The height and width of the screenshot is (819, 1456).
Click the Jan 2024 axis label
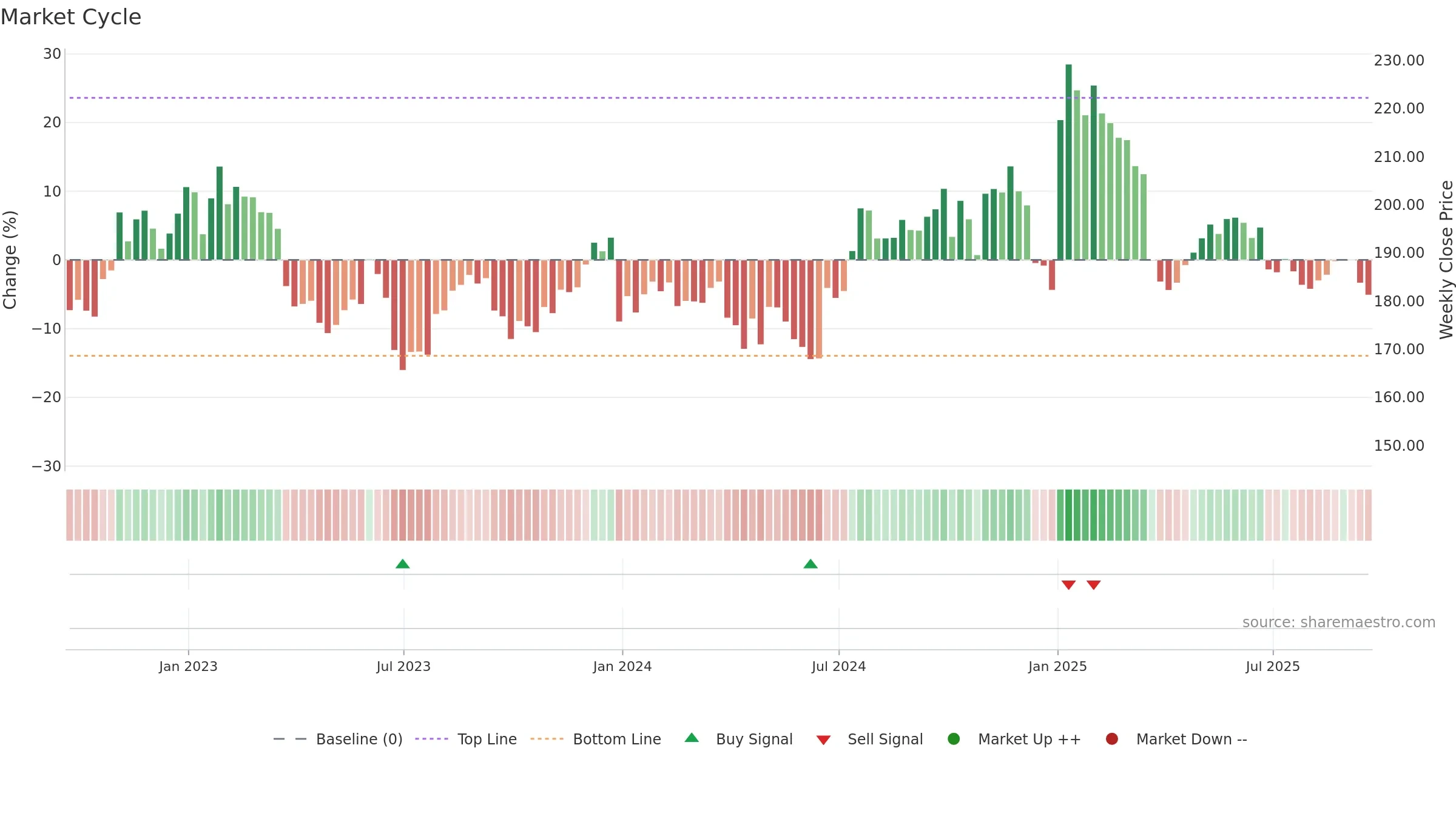622,666
